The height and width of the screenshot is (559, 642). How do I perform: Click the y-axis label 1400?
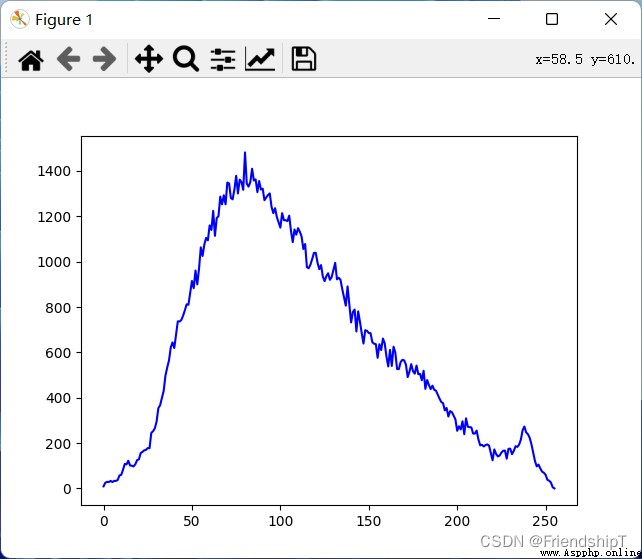click(54, 171)
